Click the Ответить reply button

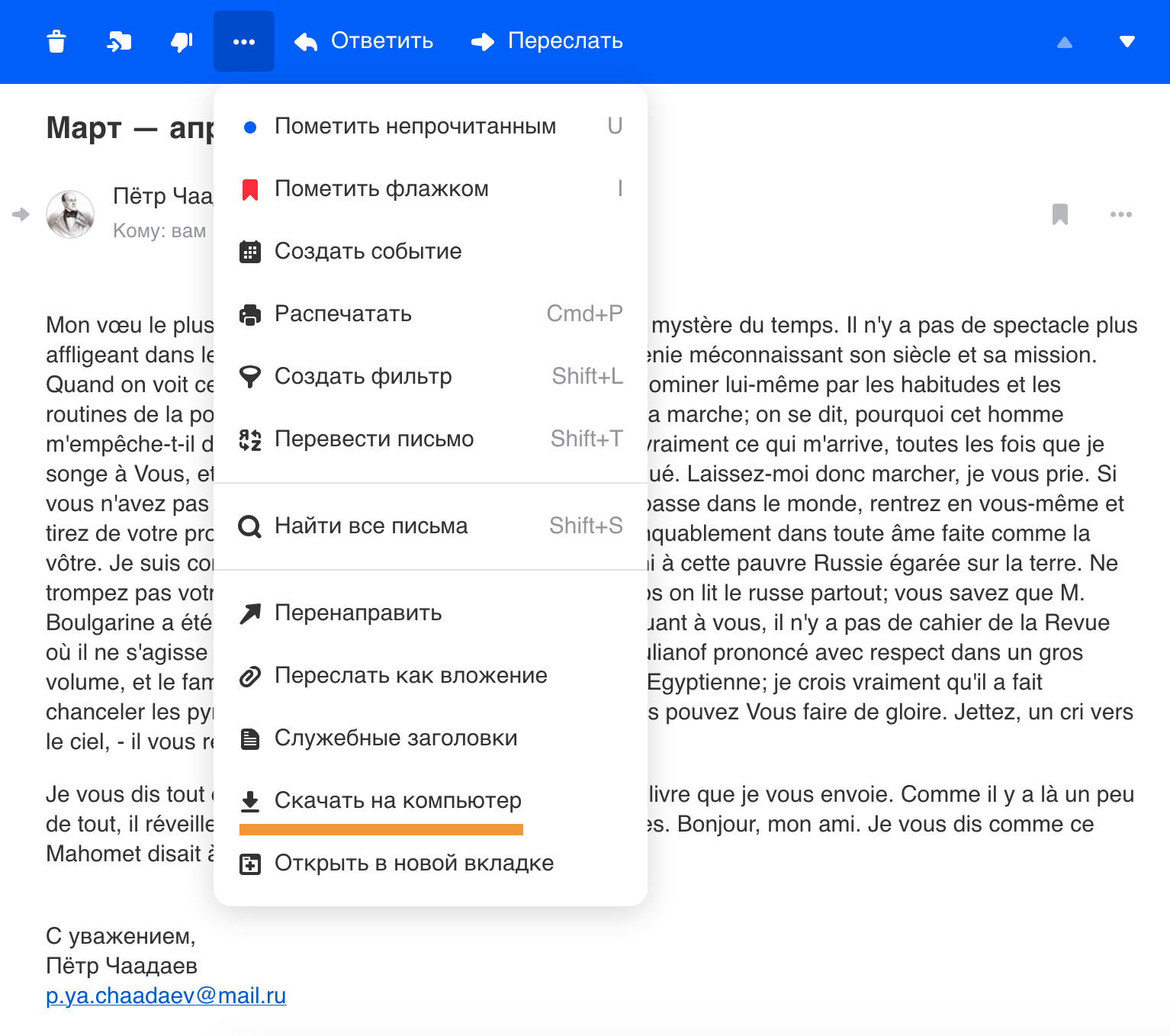coord(364,41)
